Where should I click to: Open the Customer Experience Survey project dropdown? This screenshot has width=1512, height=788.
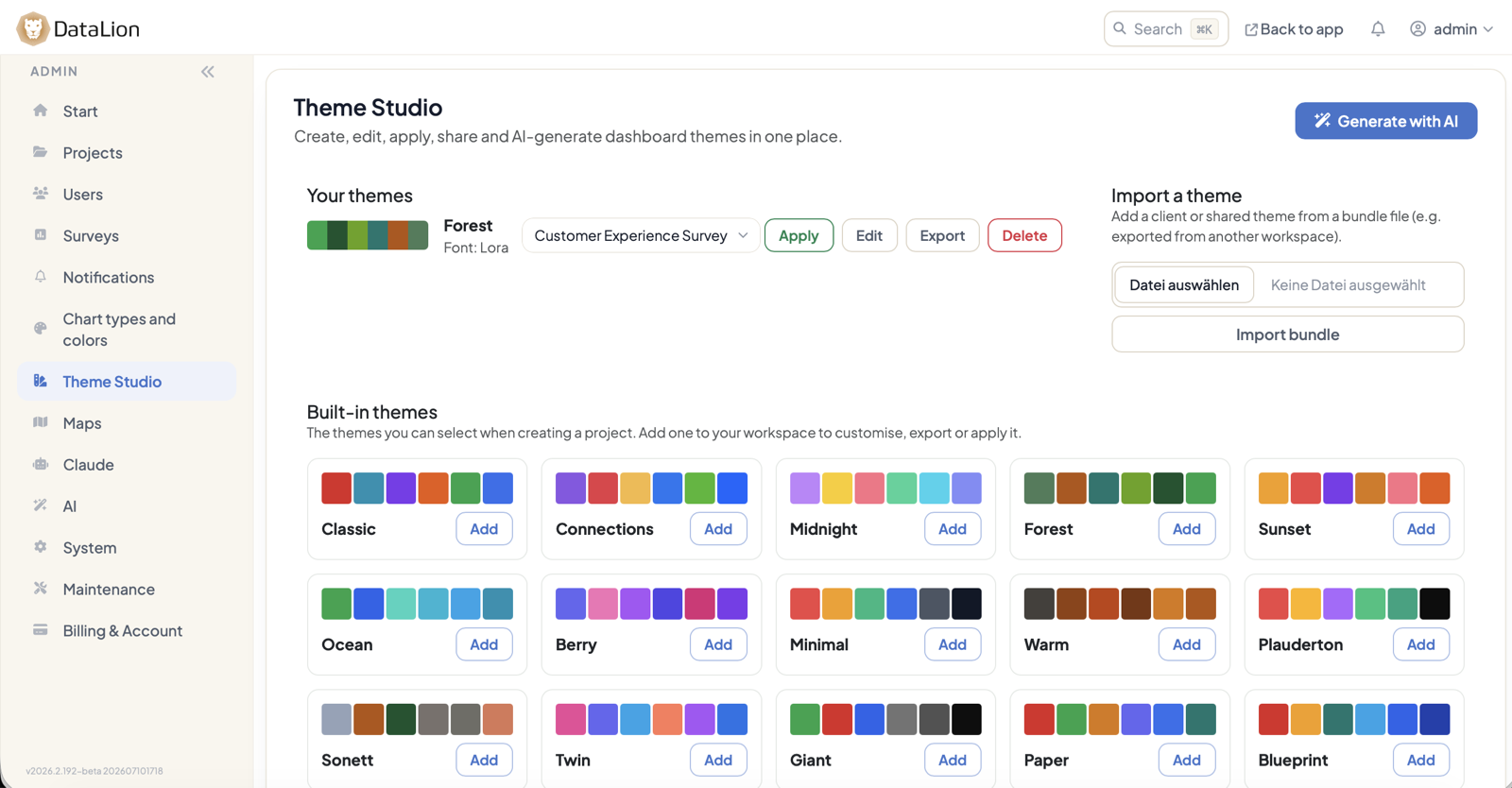[x=641, y=235]
